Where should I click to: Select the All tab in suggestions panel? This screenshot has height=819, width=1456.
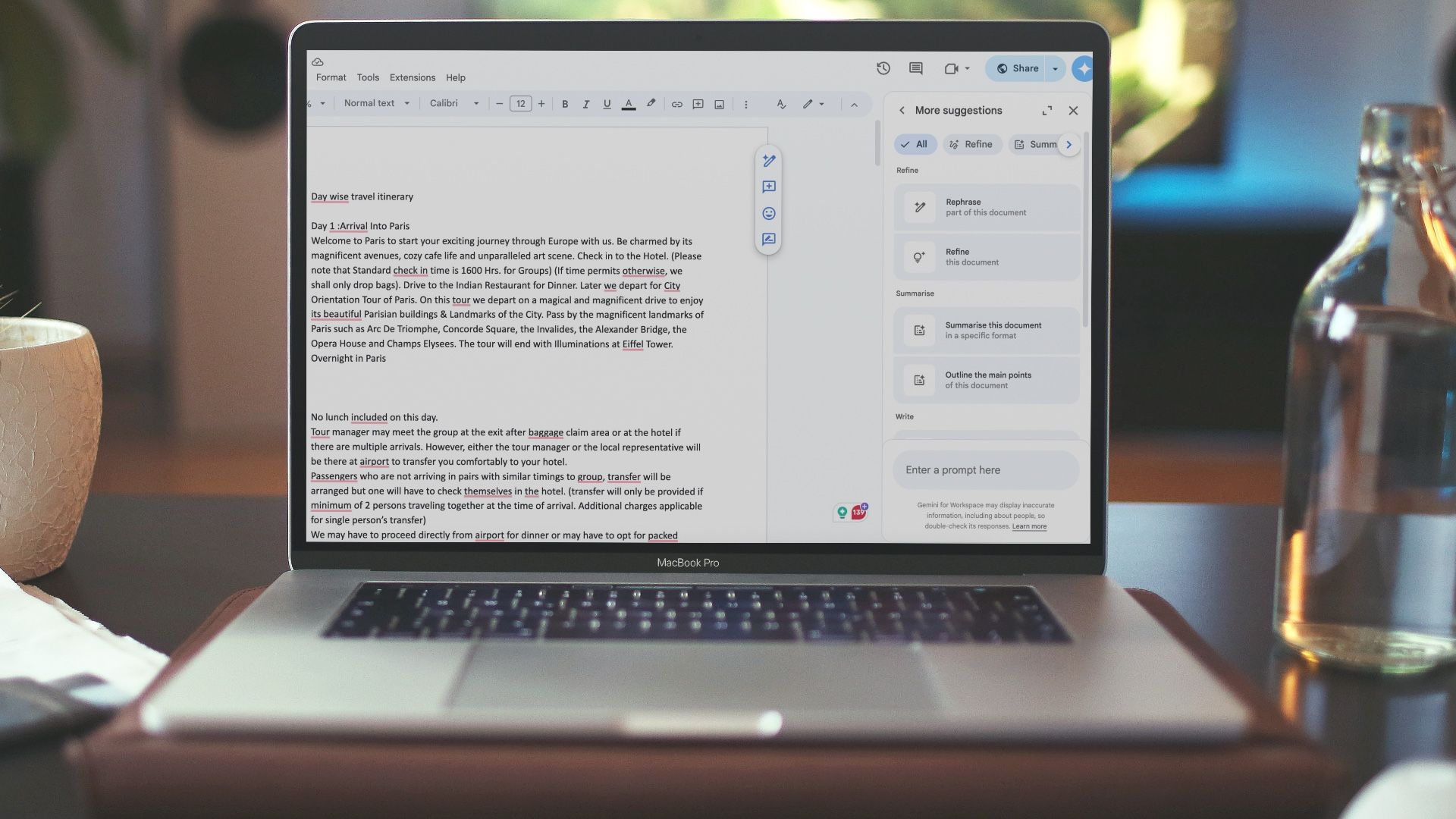pyautogui.click(x=913, y=143)
